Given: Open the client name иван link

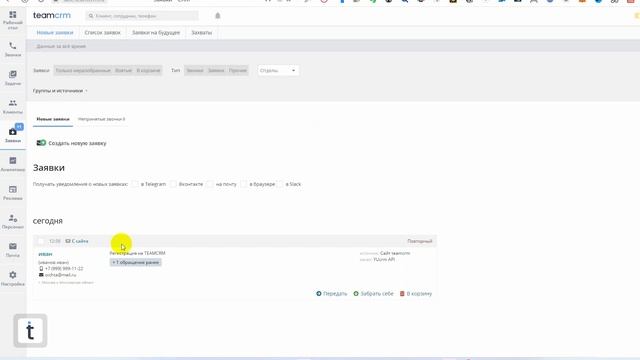Looking at the screenshot, I should coord(45,254).
